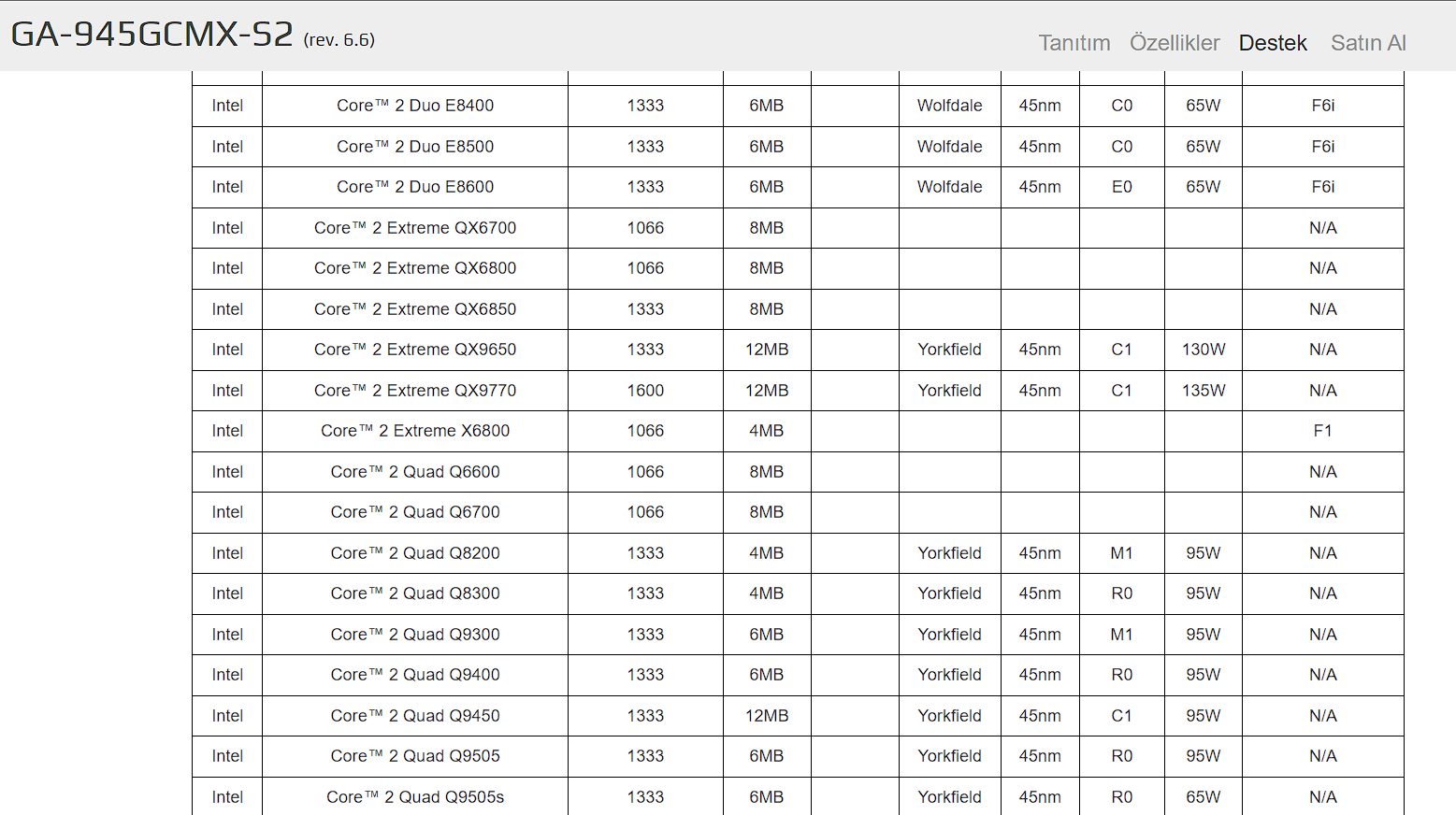Select 'Wolfdale' in the Duo E8600 row
The width and height of the screenshot is (1456, 815).
coord(950,187)
